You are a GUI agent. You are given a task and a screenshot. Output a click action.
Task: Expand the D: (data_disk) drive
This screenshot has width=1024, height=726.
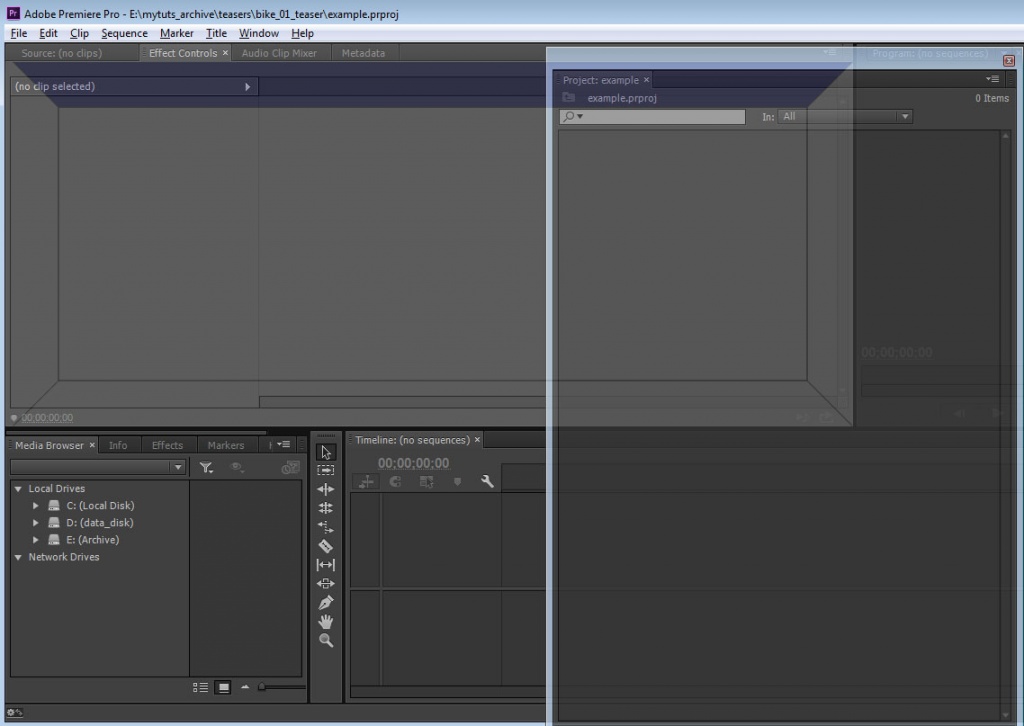35,522
